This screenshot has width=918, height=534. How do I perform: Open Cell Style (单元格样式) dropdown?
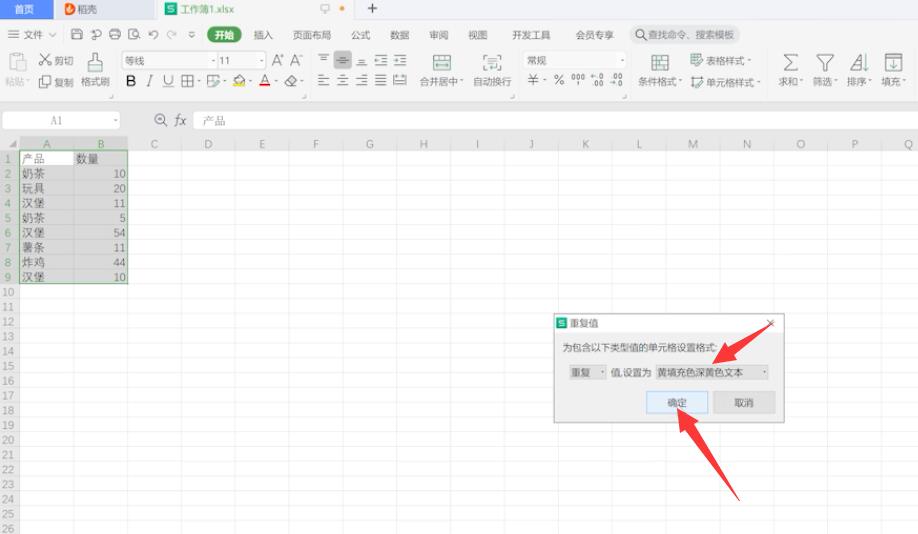(725, 82)
